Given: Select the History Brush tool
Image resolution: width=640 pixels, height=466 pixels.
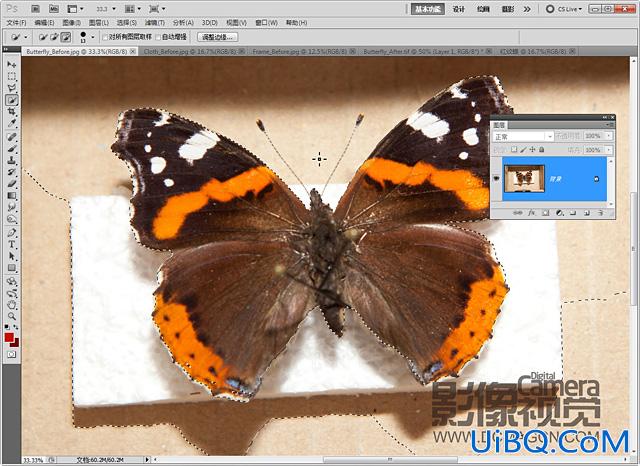Looking at the screenshot, I should pyautogui.click(x=11, y=172).
